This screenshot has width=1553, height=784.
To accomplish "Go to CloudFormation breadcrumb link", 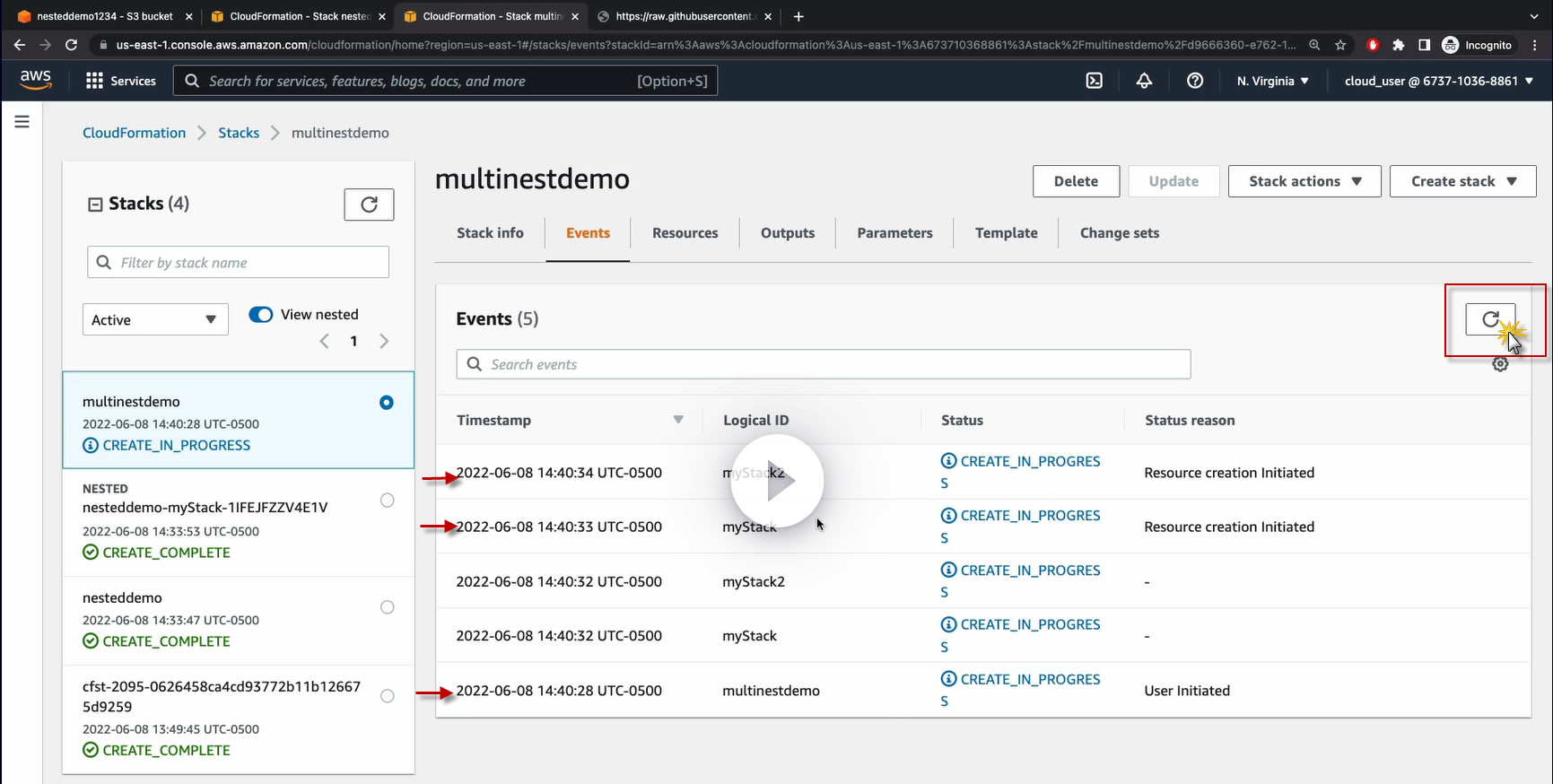I will (x=135, y=133).
